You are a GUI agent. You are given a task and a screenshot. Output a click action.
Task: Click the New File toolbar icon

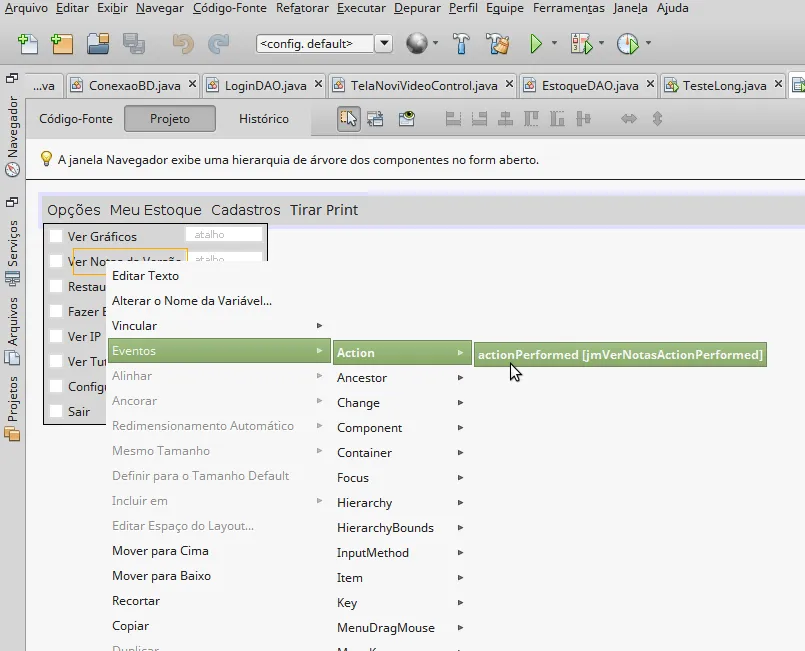click(28, 43)
